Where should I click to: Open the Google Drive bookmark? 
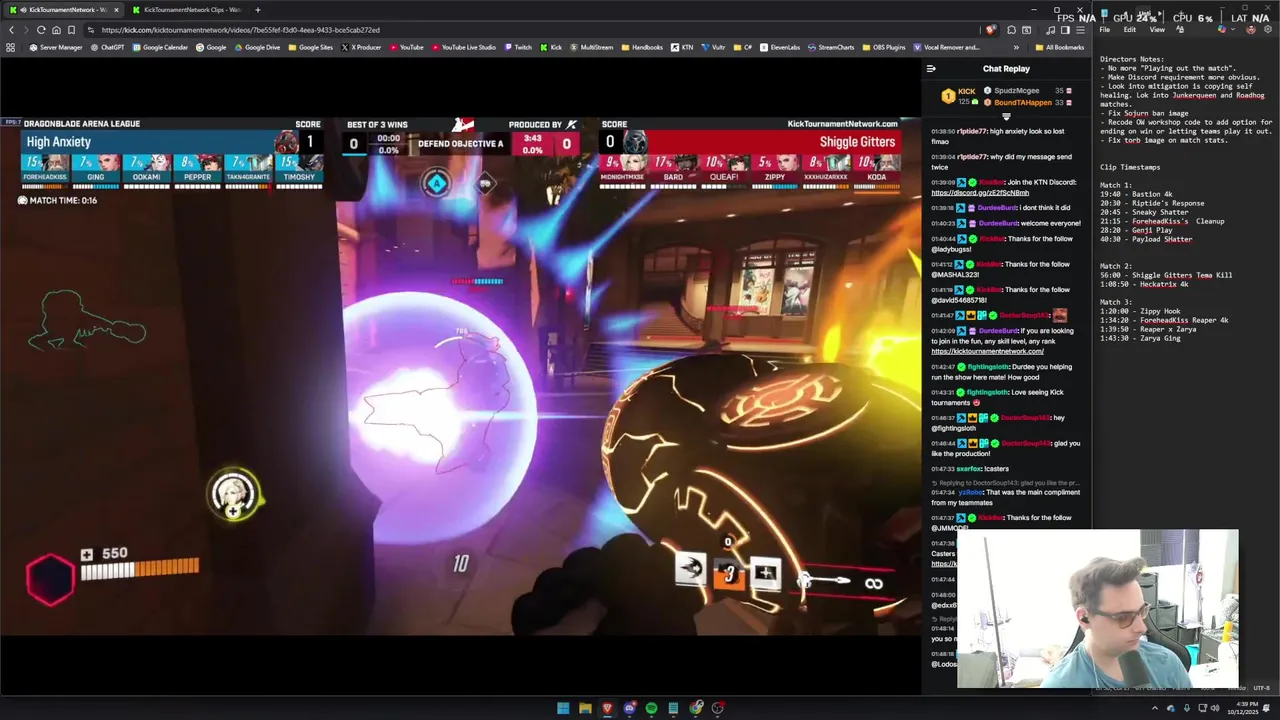(x=257, y=47)
